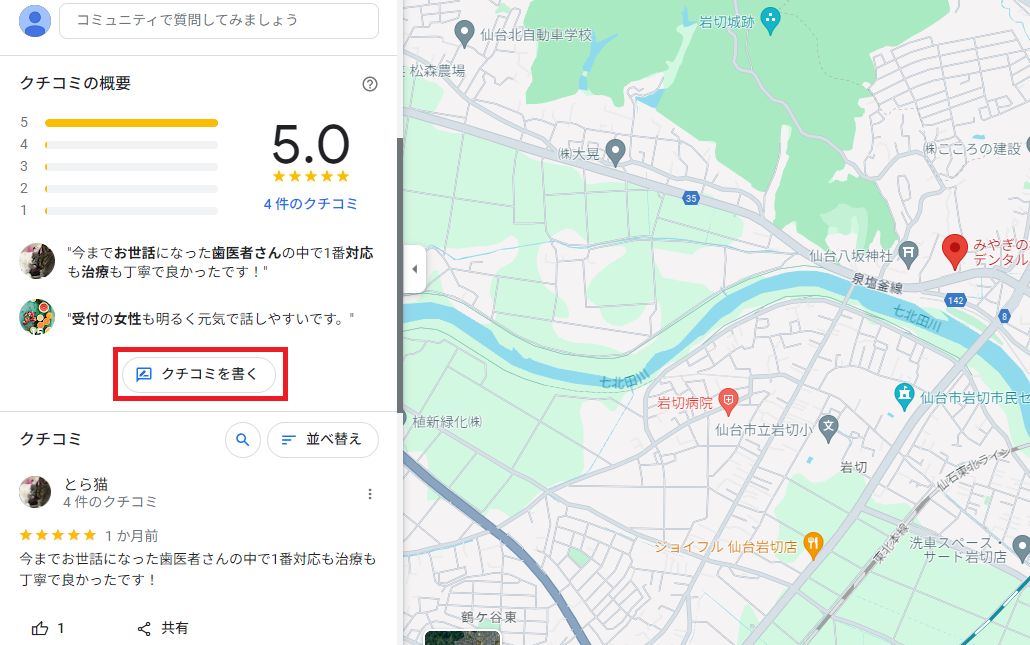The image size is (1030, 645).
Task: Open the three-dot menu on とら猫's review
Action: click(370, 493)
